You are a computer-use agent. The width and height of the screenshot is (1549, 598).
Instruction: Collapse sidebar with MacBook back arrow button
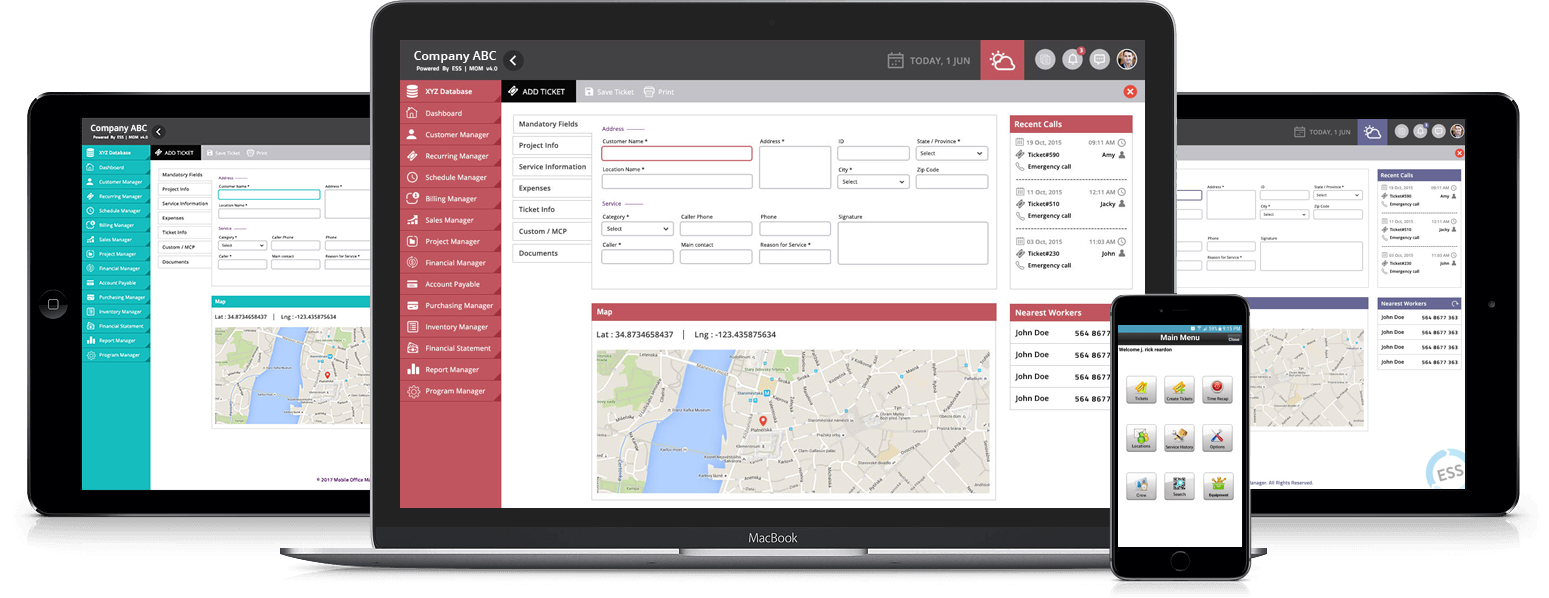(513, 60)
